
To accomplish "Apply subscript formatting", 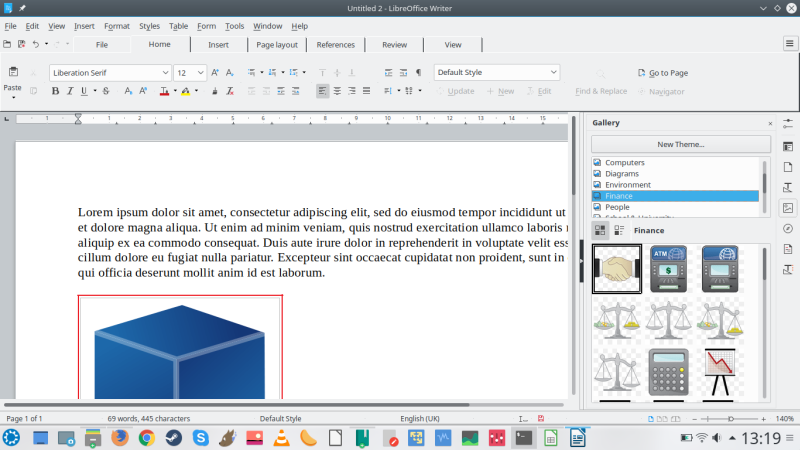I will (128, 91).
